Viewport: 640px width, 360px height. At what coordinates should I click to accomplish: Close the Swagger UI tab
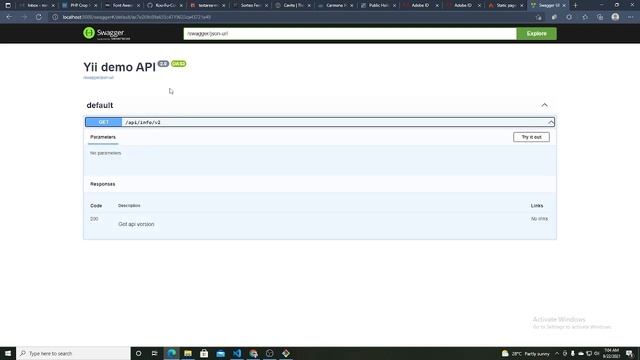[564, 5]
